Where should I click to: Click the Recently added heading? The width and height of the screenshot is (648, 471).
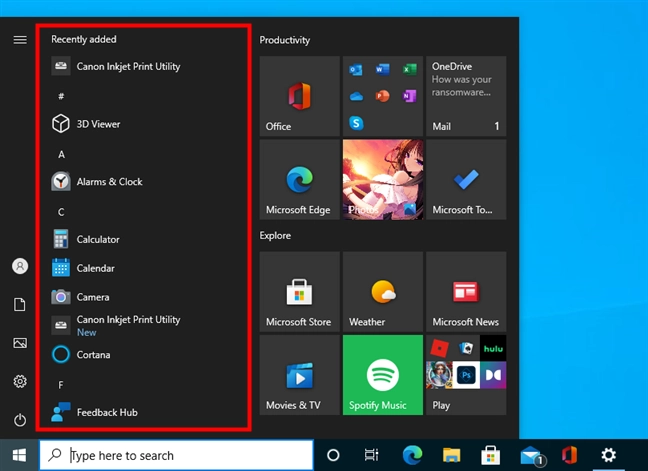point(84,39)
